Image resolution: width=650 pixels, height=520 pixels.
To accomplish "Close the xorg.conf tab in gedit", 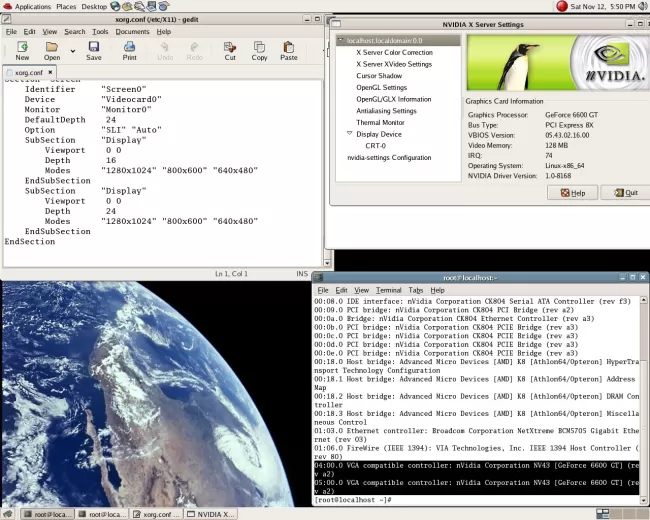I will tap(50, 73).
